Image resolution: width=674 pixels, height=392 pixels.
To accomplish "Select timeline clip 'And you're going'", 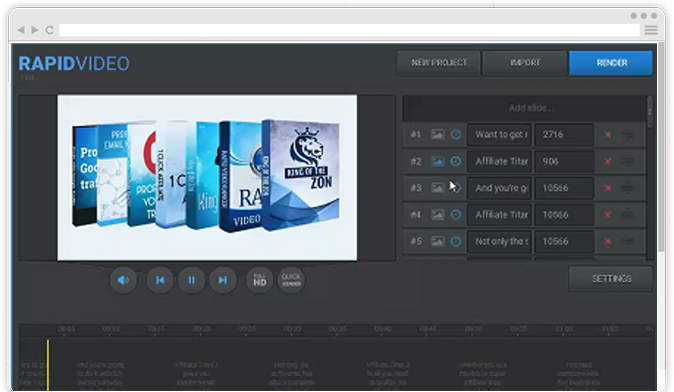I will [100, 374].
